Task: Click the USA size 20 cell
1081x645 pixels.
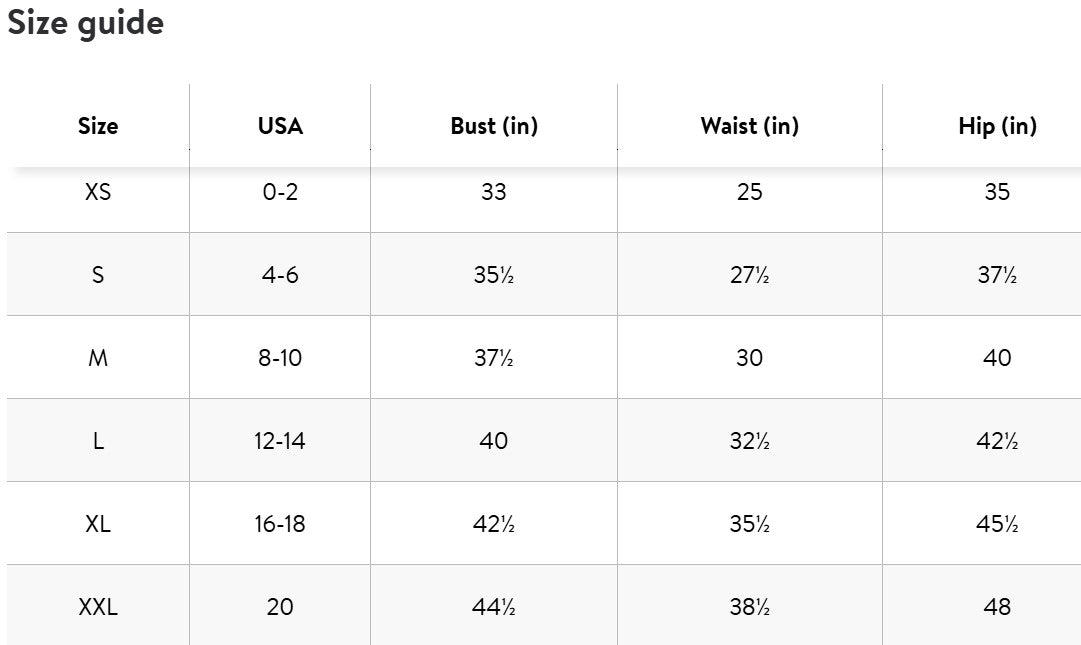Action: pyautogui.click(x=280, y=607)
